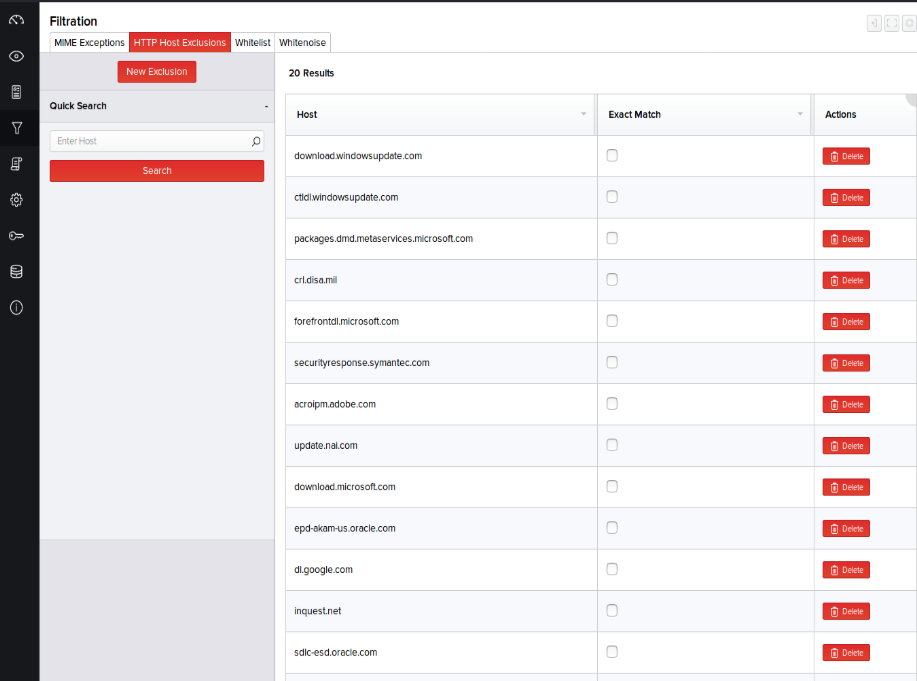This screenshot has width=917, height=681.
Task: Enable Exact Match for crl.disa.mil
Action: point(612,279)
